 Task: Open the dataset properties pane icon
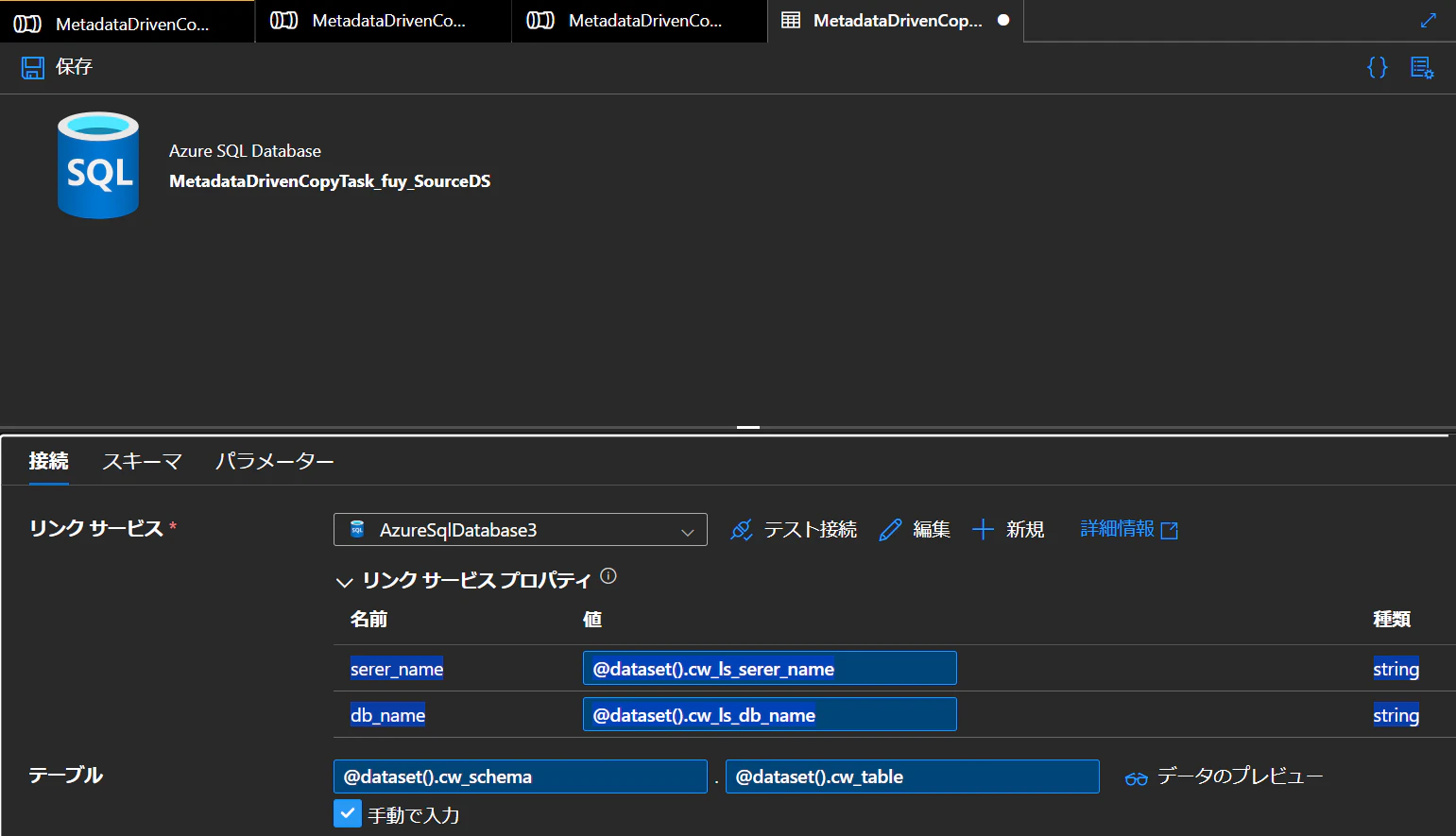(1422, 67)
